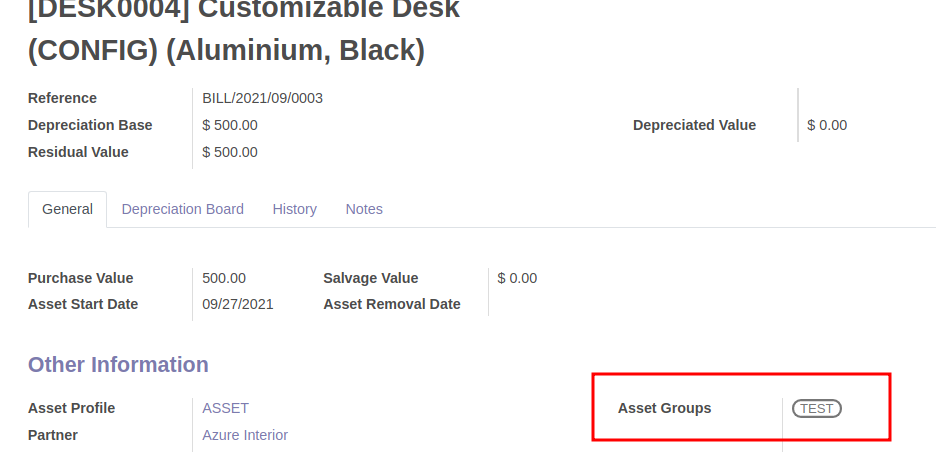
Task: Open the Azure Interior partner link
Action: tap(245, 435)
